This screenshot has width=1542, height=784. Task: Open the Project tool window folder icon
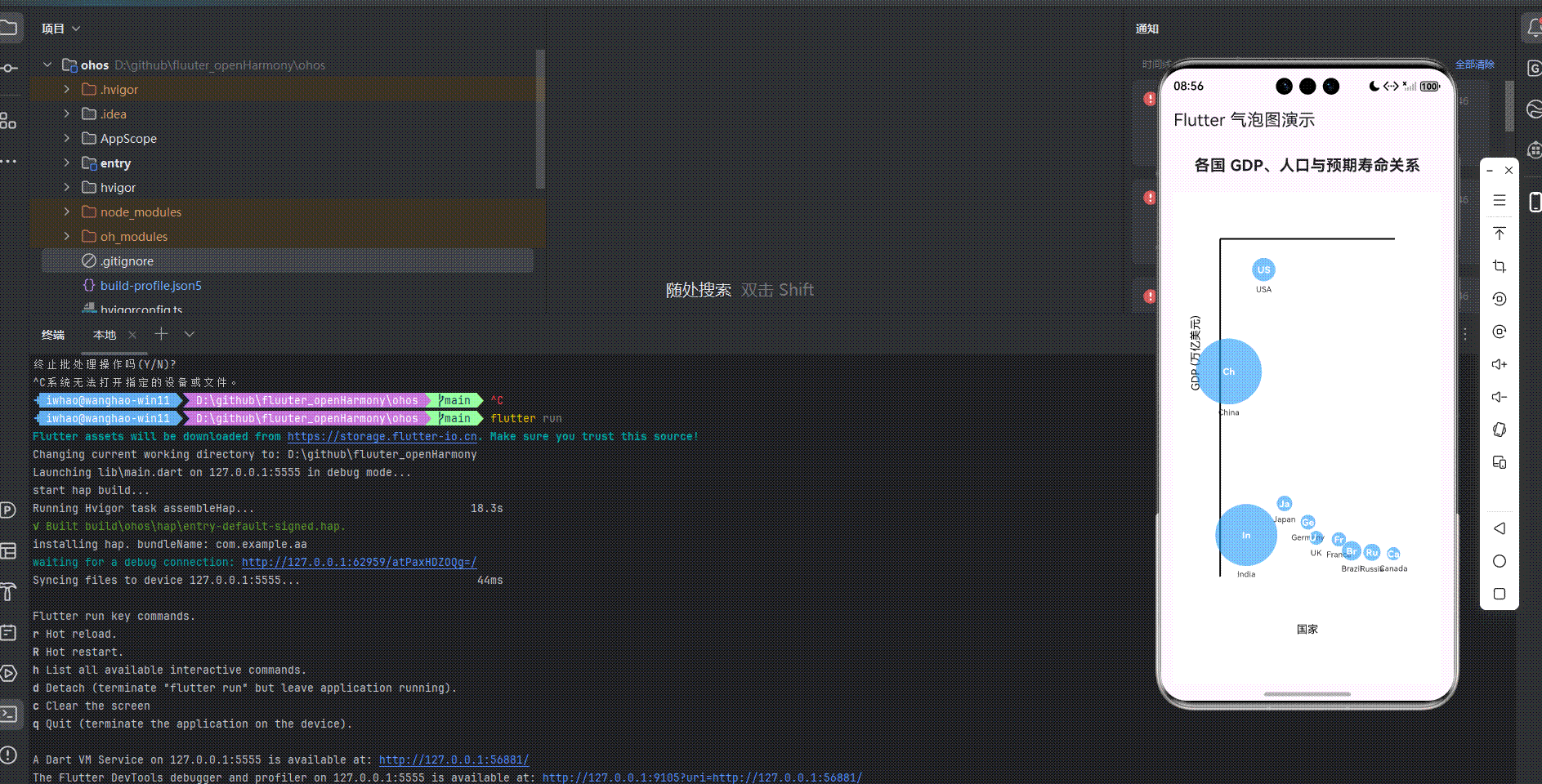point(8,29)
